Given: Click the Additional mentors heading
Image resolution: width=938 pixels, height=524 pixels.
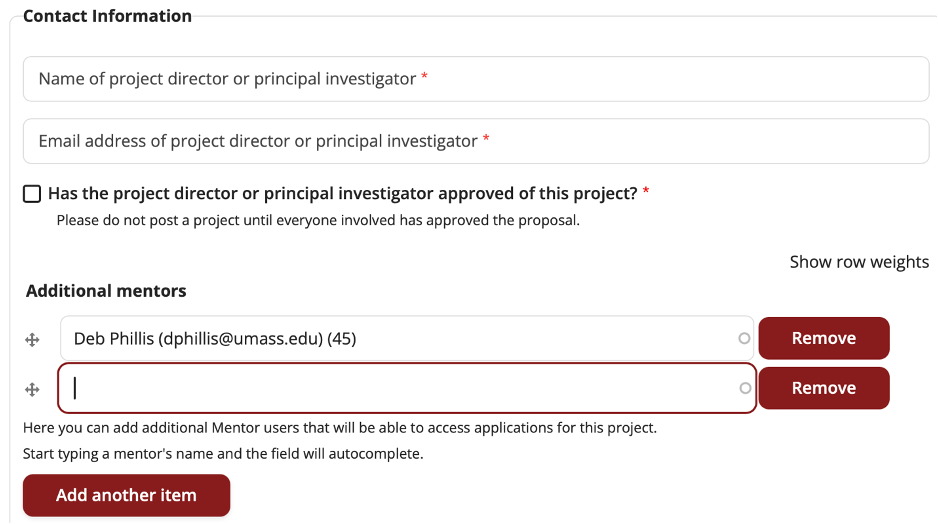Looking at the screenshot, I should point(106,291).
